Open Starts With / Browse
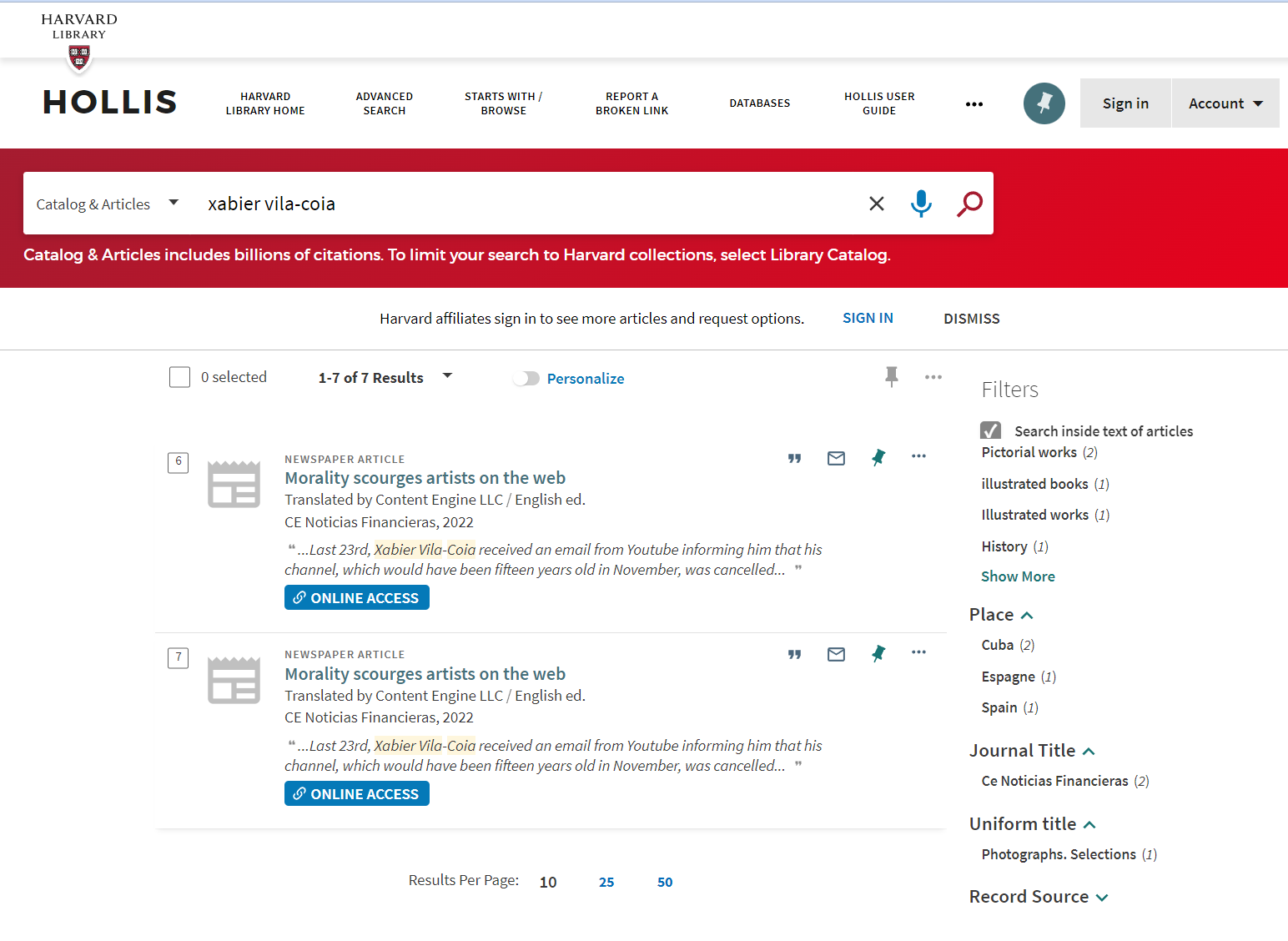1288x941 pixels. (x=503, y=103)
